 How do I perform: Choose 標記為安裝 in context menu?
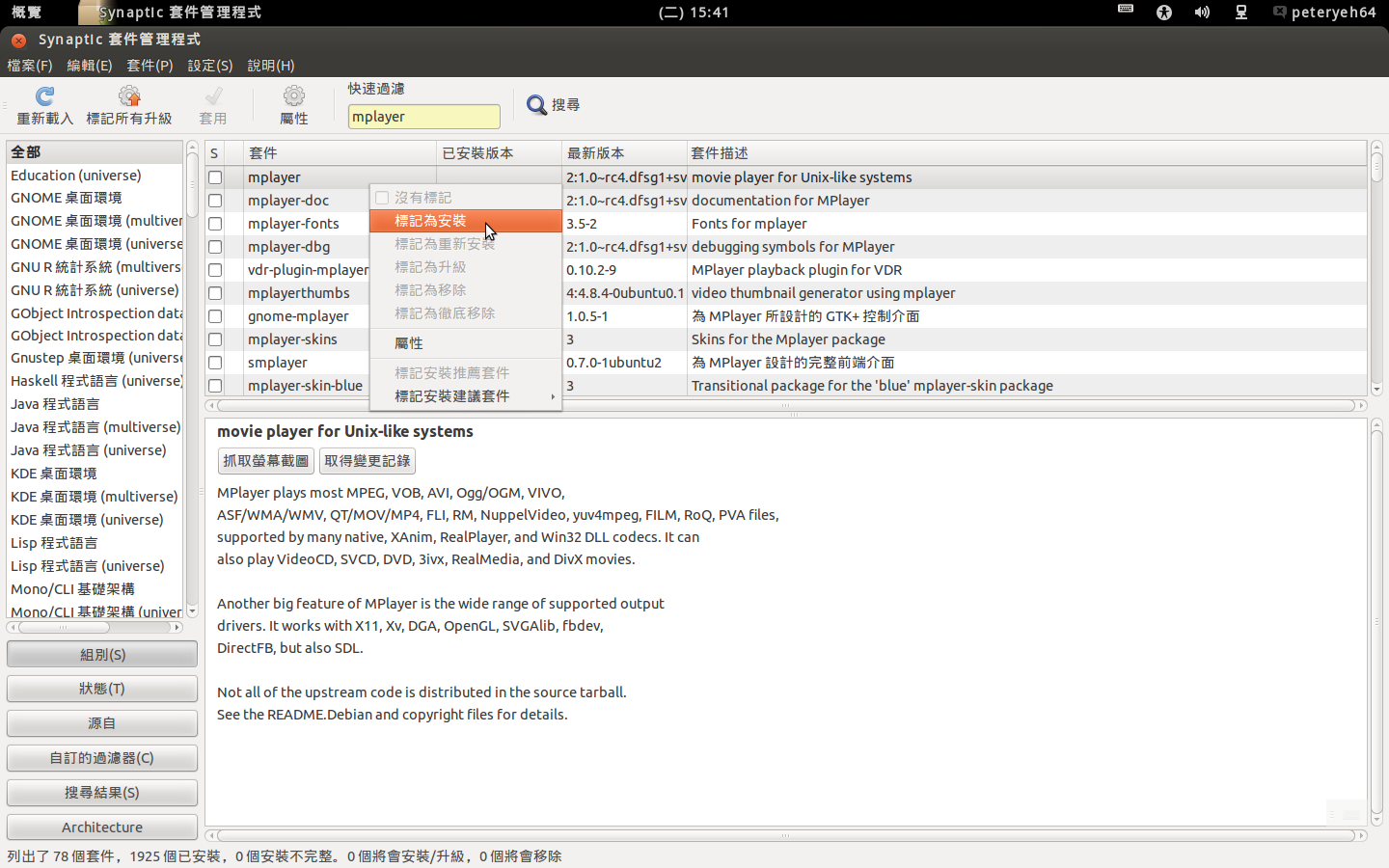466,221
